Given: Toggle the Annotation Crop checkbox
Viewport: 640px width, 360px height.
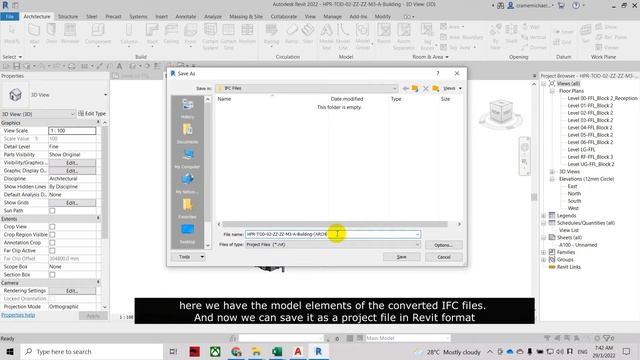Looking at the screenshot, I should click(52, 242).
